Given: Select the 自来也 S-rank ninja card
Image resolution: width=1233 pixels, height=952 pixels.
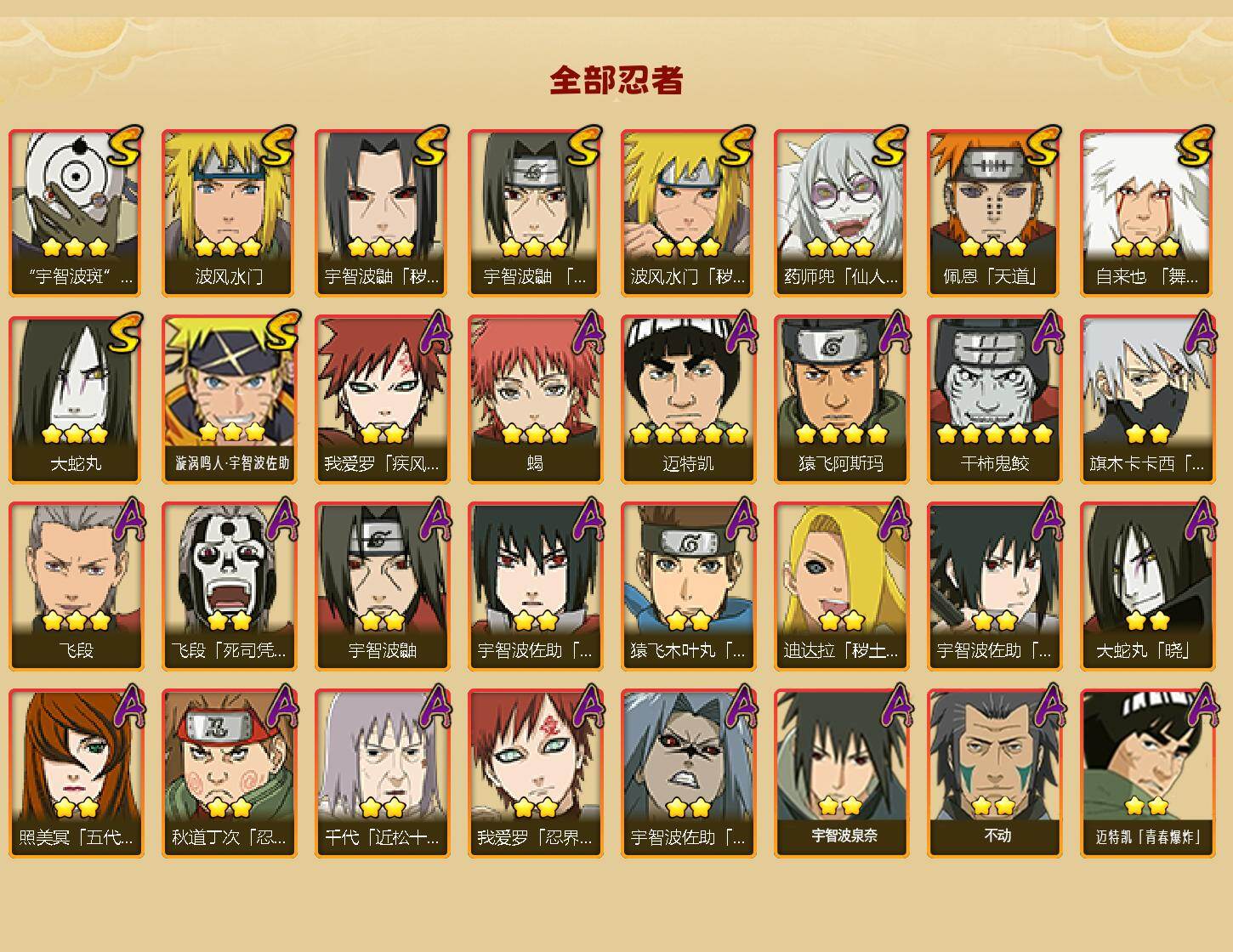Looking at the screenshot, I should coord(1147,212).
